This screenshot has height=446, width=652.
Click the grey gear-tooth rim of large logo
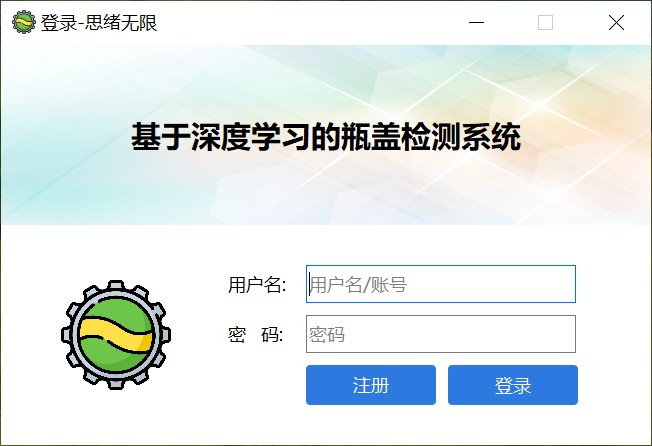click(116, 285)
